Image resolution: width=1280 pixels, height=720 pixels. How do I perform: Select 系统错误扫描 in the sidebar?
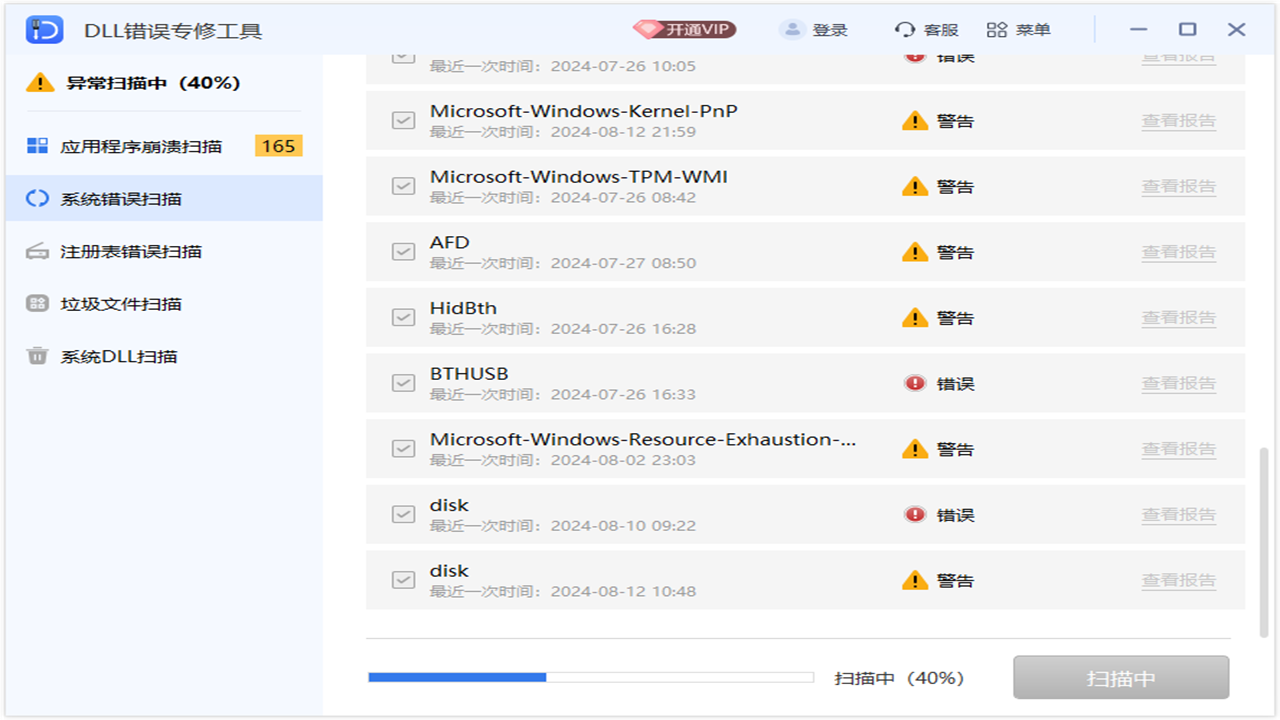pos(164,199)
